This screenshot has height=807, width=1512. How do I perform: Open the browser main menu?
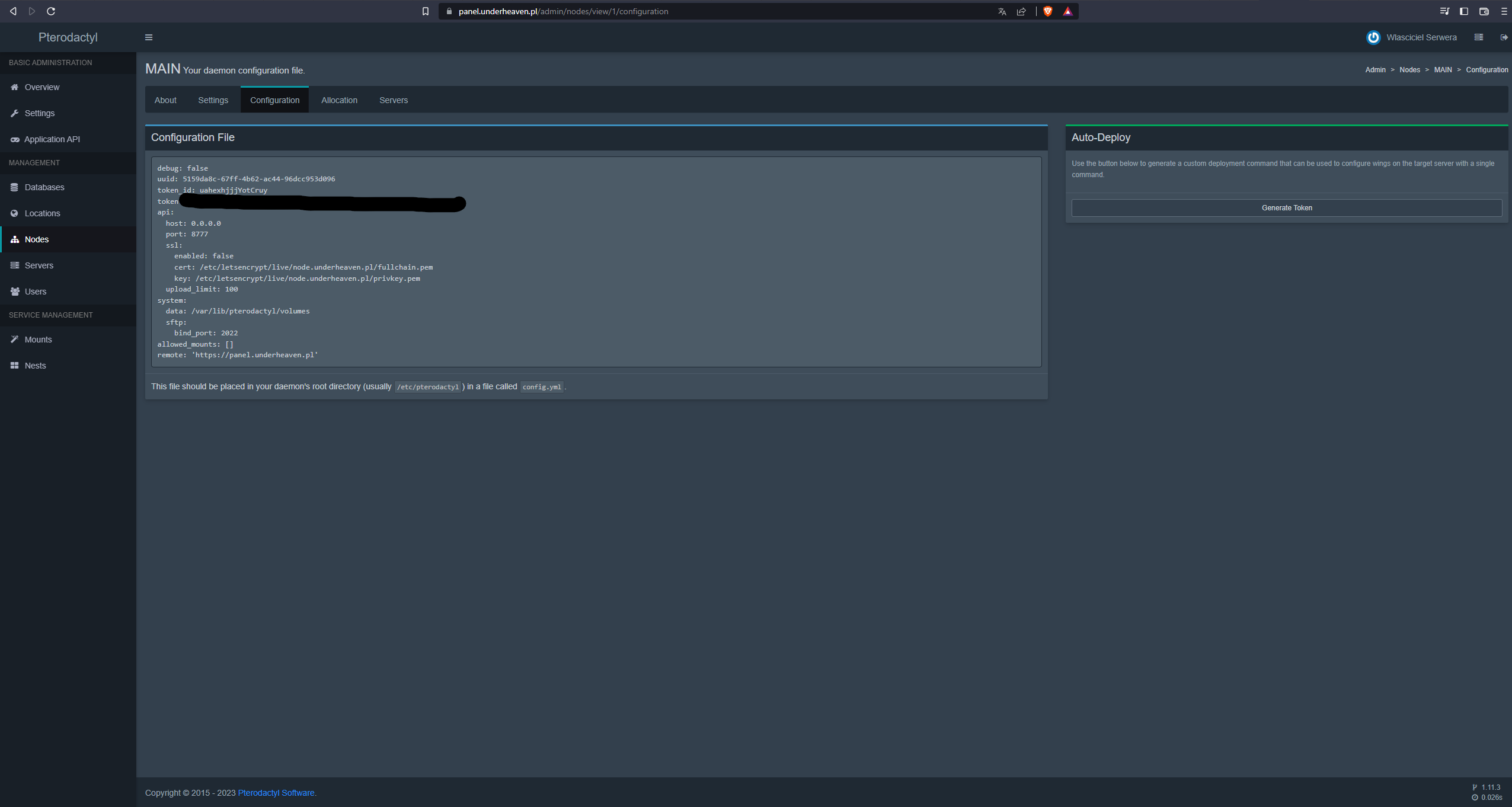(1504, 11)
